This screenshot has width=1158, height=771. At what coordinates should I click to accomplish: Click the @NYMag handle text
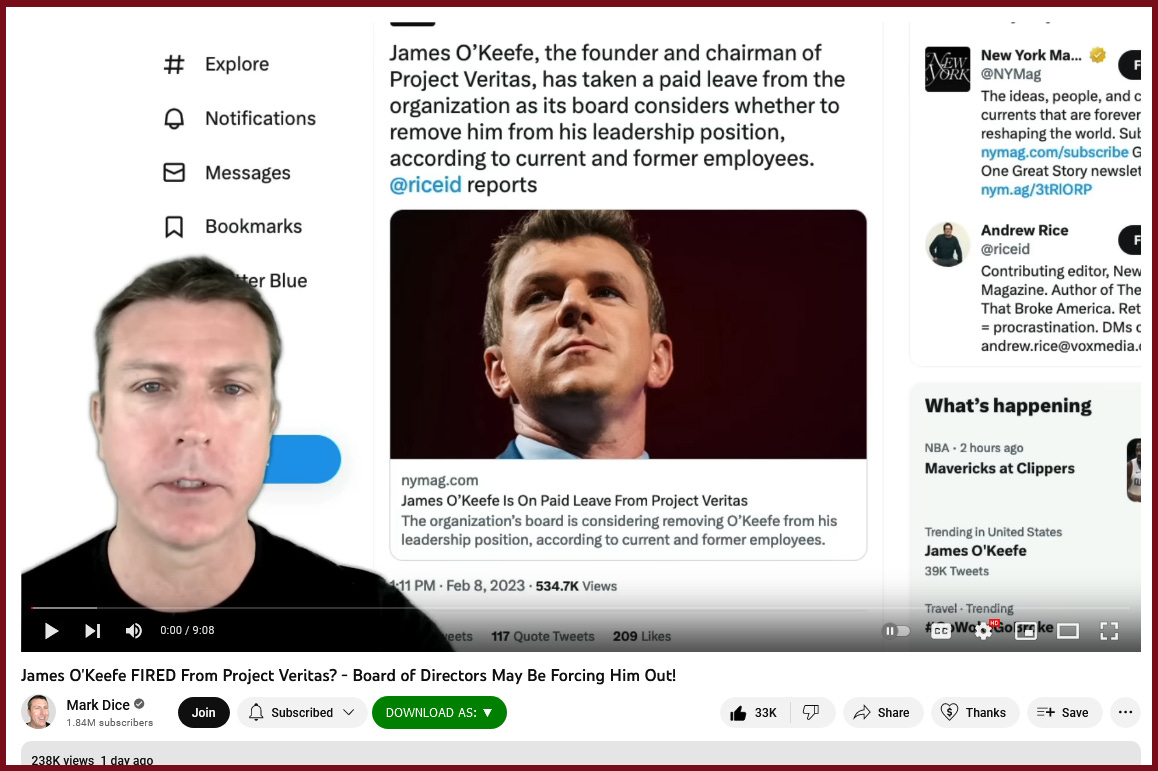pos(1011,74)
